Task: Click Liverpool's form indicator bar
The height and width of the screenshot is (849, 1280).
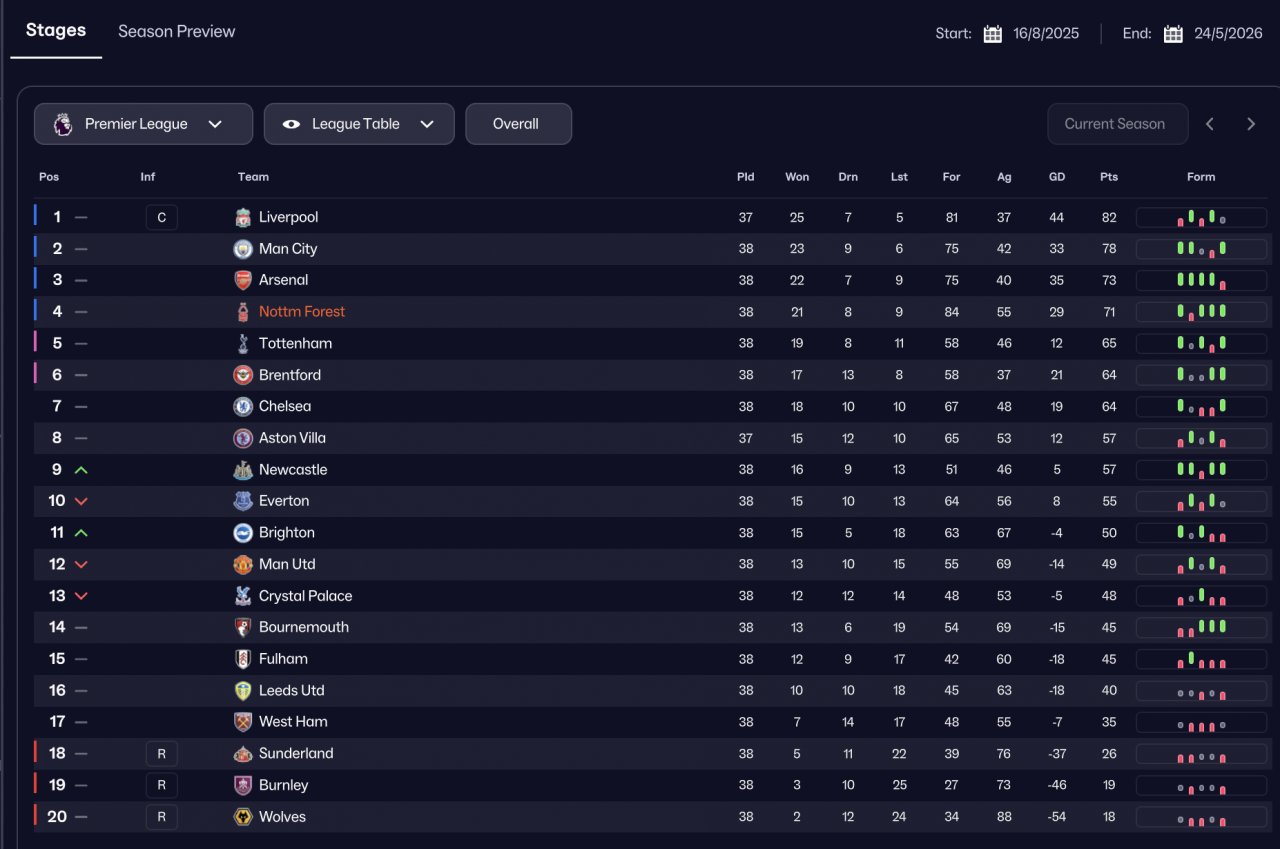Action: pos(1201,218)
